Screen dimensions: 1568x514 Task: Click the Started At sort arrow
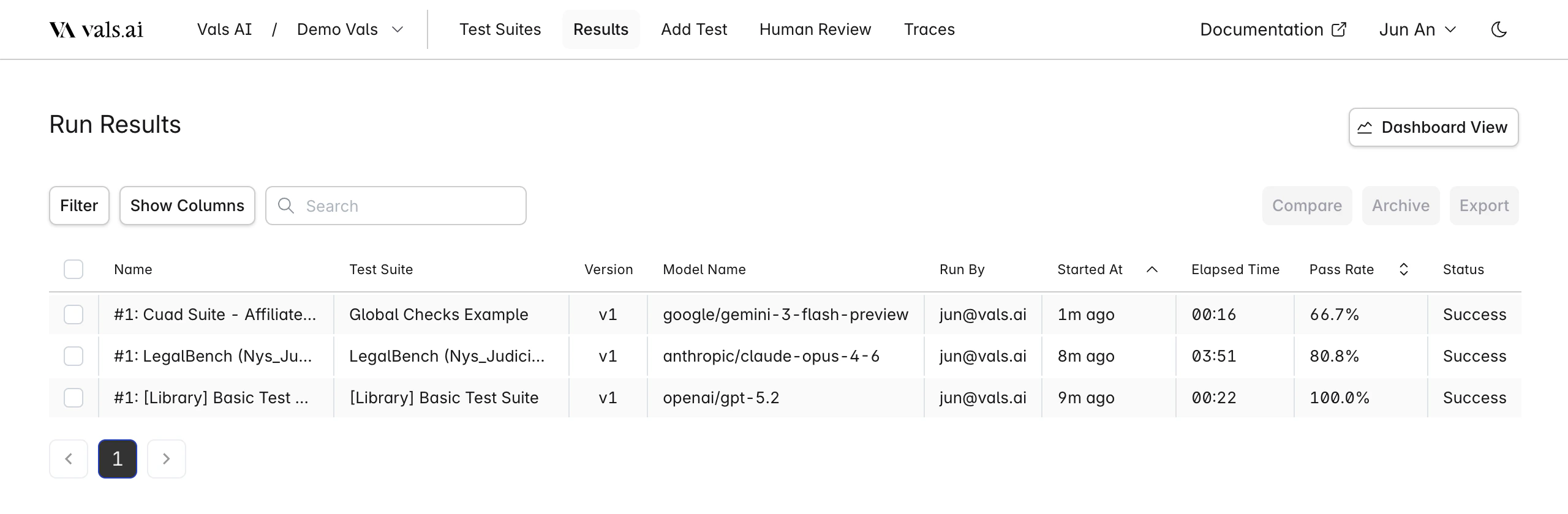pyautogui.click(x=1152, y=269)
